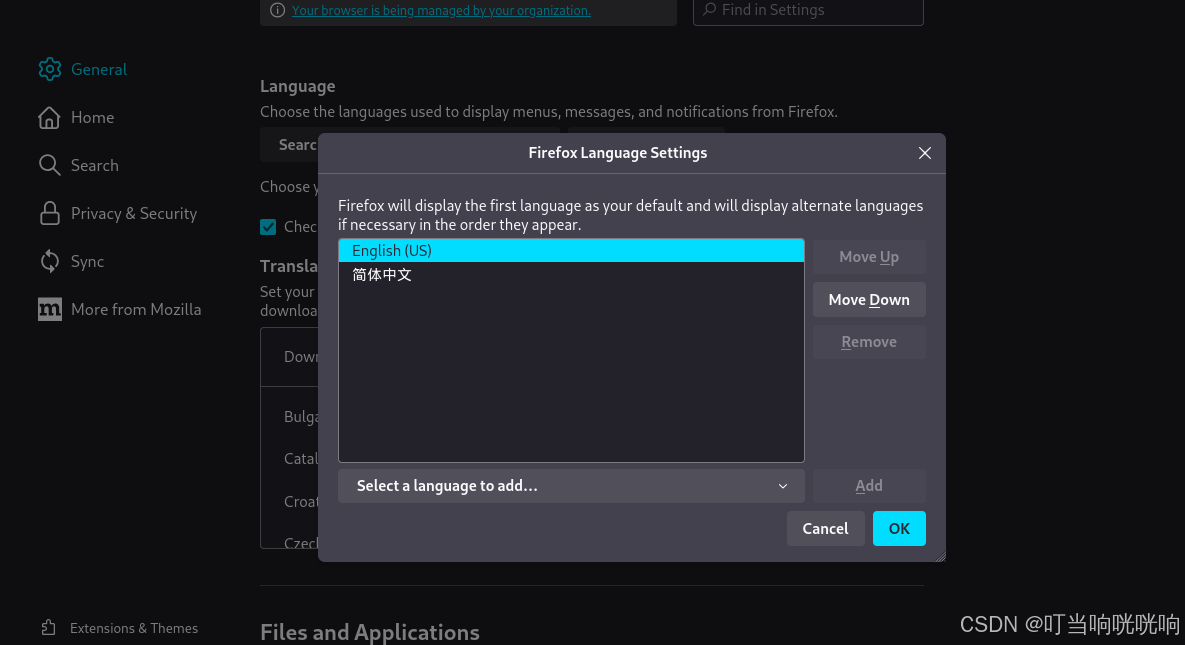Open 'Select a language to add' dropdown

coord(571,485)
